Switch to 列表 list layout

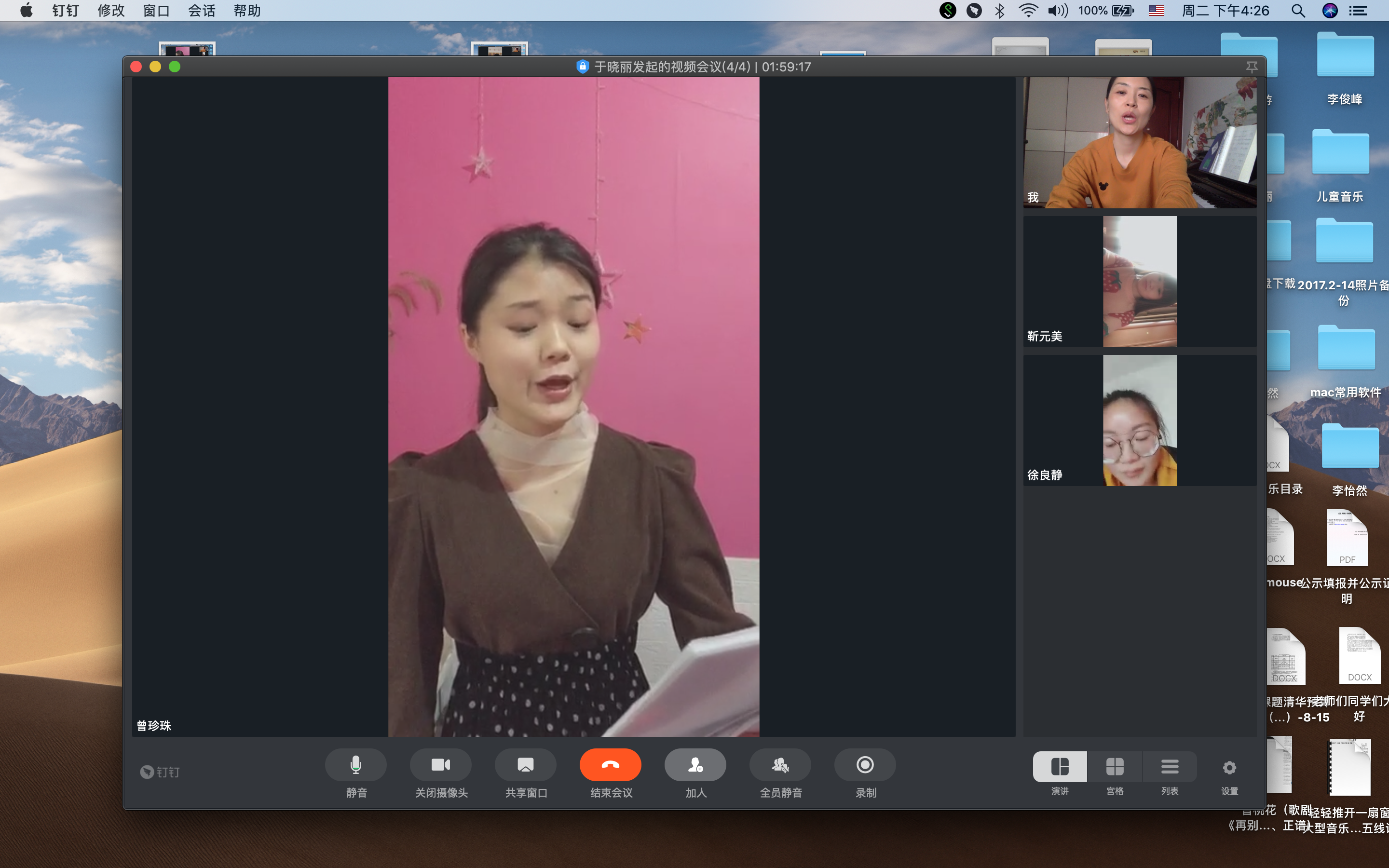coord(1170,766)
